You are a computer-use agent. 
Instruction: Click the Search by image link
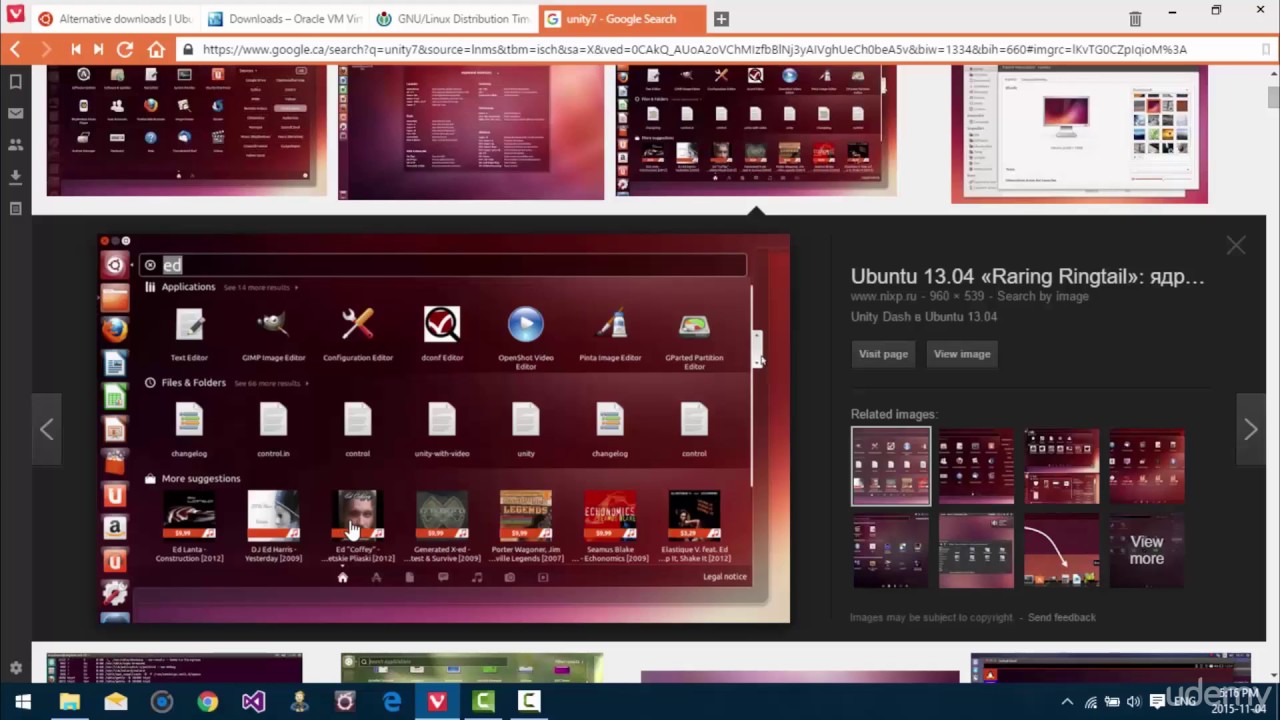[x=1043, y=297]
